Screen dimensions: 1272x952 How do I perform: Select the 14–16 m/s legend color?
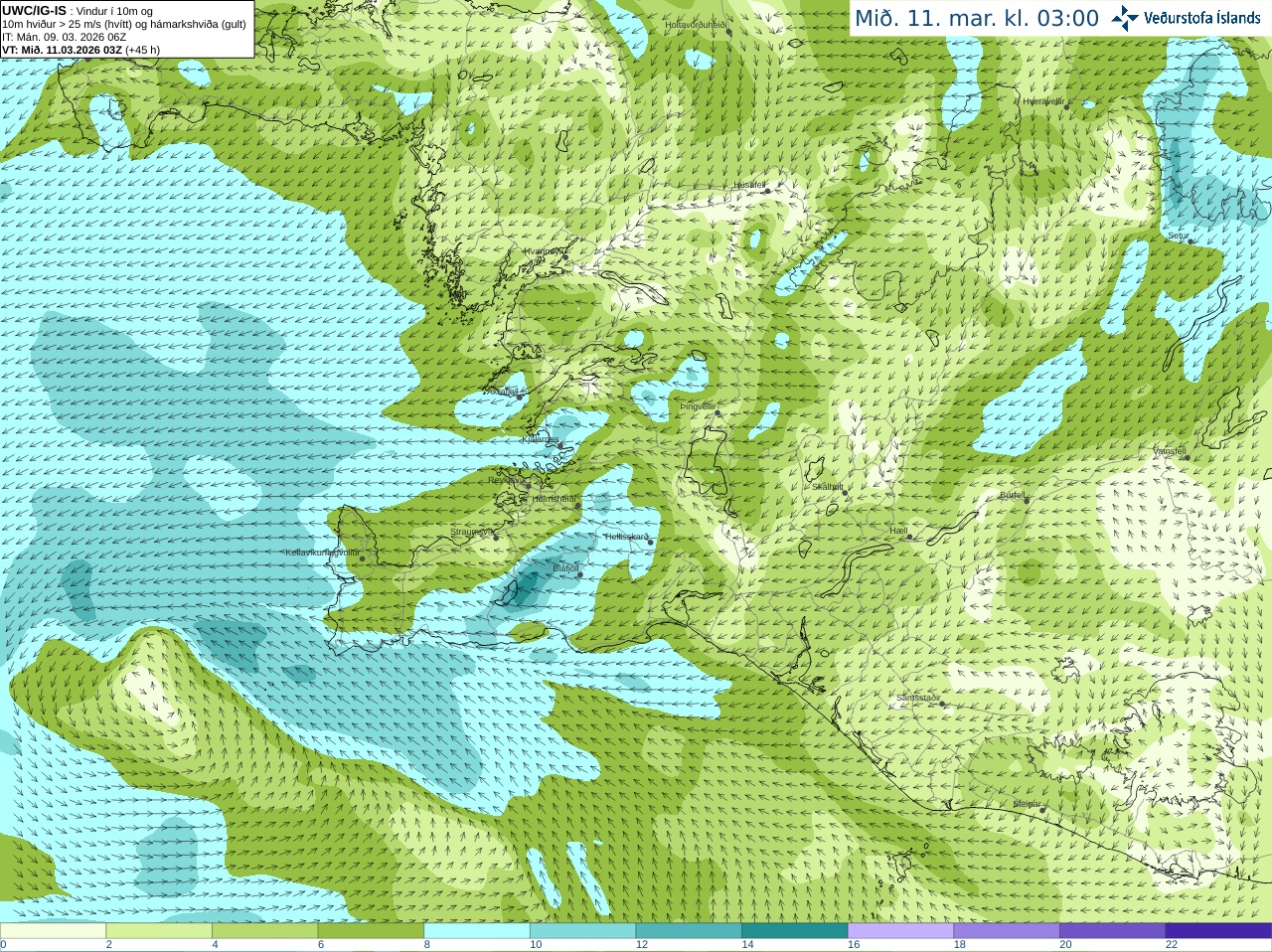click(x=795, y=931)
